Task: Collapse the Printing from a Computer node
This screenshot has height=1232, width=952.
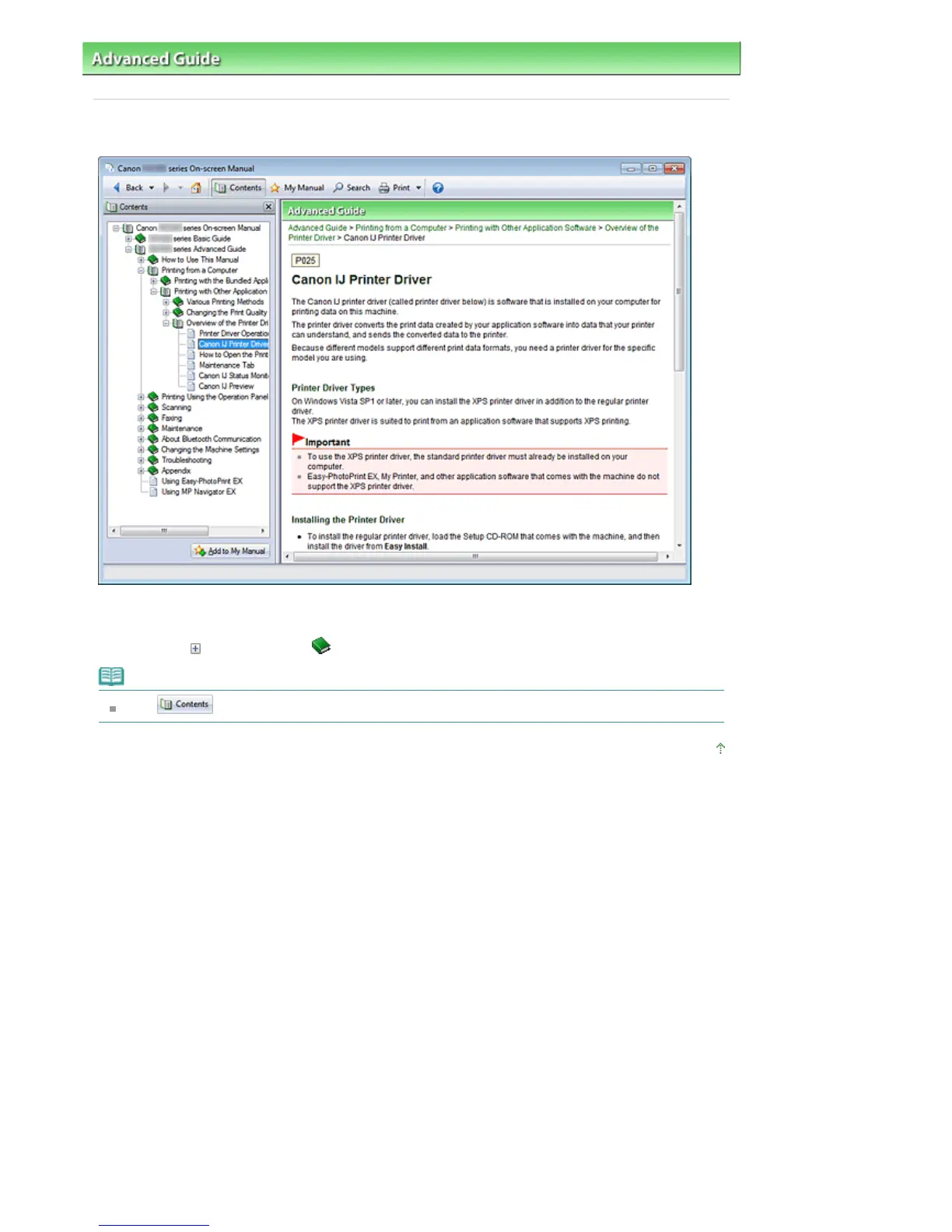Action: click(141, 271)
